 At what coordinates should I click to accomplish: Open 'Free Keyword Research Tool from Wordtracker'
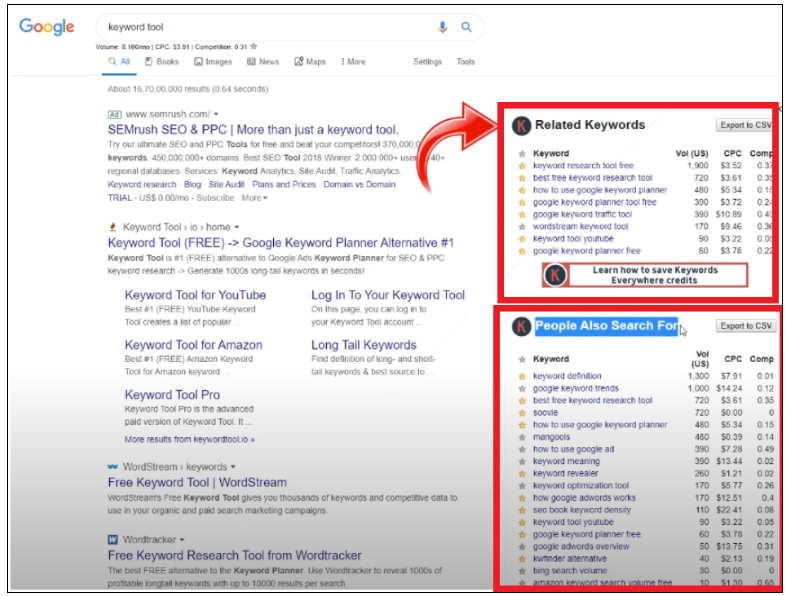coord(235,555)
